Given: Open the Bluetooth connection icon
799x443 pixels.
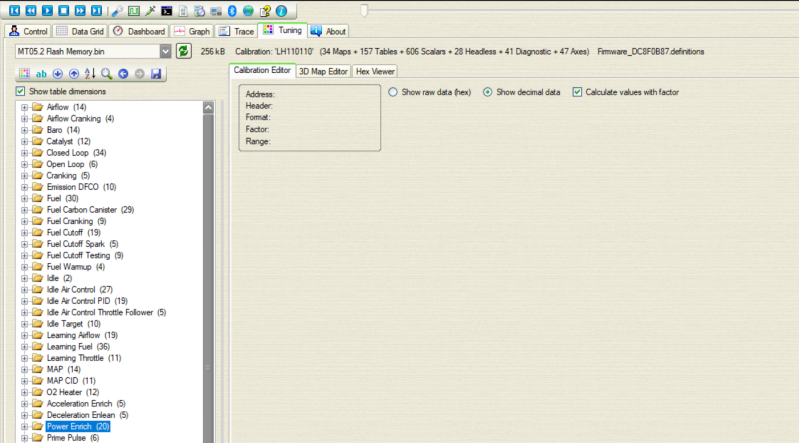Looking at the screenshot, I should (232, 10).
